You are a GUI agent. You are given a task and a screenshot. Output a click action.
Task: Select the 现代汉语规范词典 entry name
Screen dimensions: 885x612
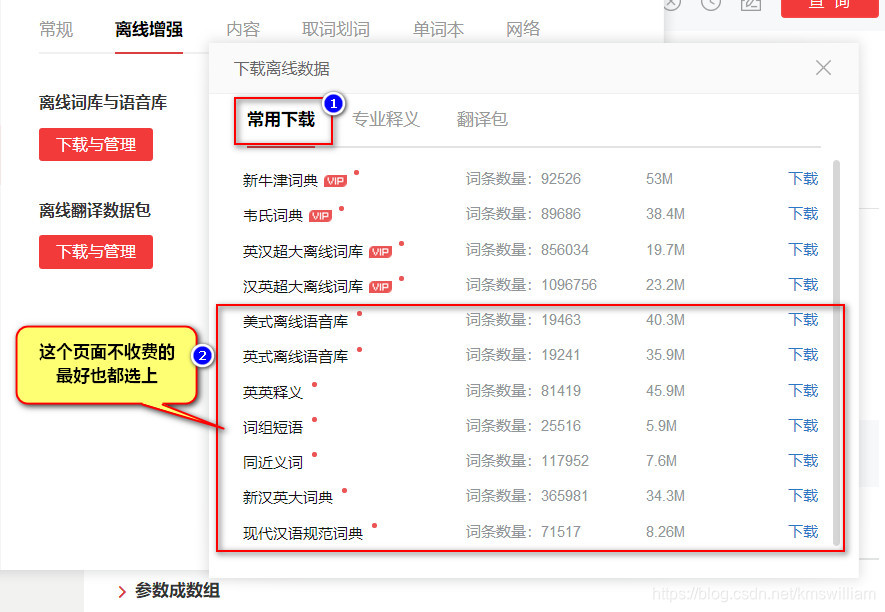pyautogui.click(x=303, y=533)
